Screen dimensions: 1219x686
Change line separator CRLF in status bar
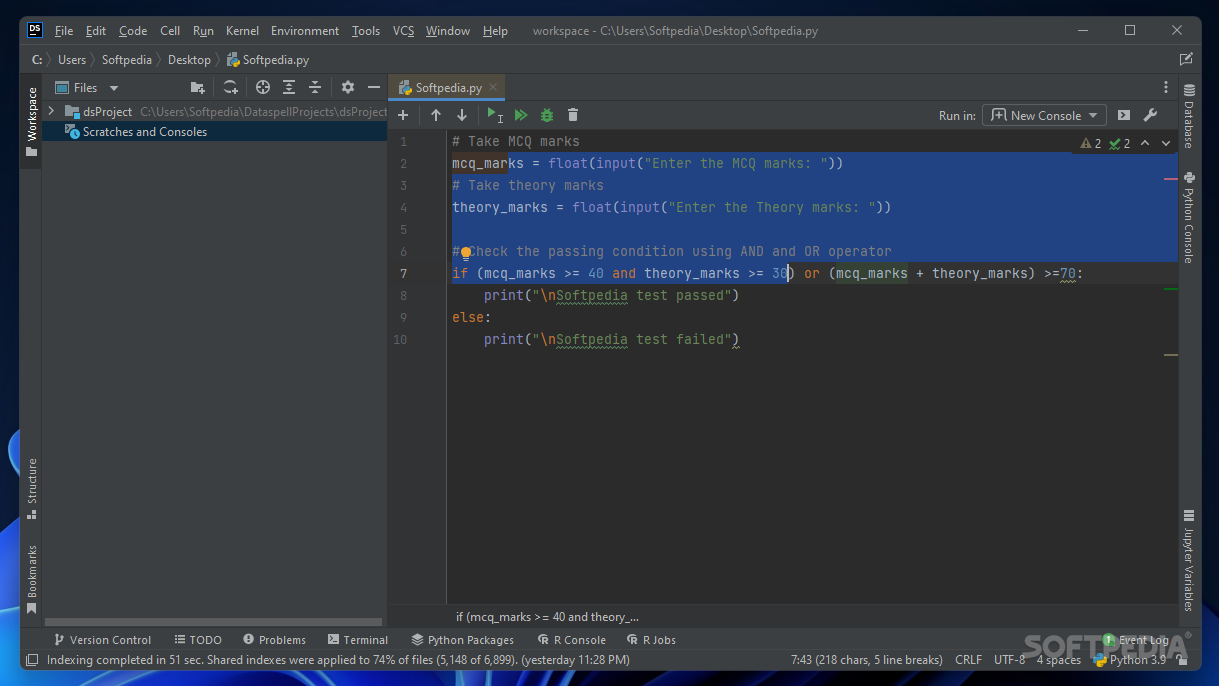(968, 660)
